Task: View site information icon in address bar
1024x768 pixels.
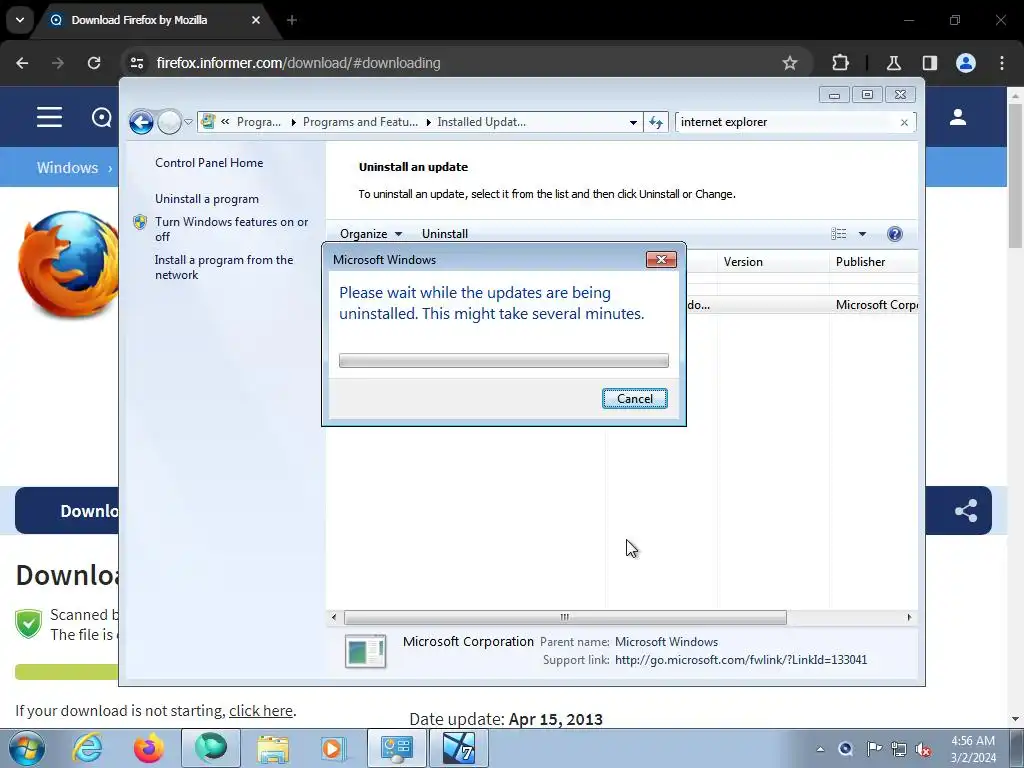Action: coord(137,63)
